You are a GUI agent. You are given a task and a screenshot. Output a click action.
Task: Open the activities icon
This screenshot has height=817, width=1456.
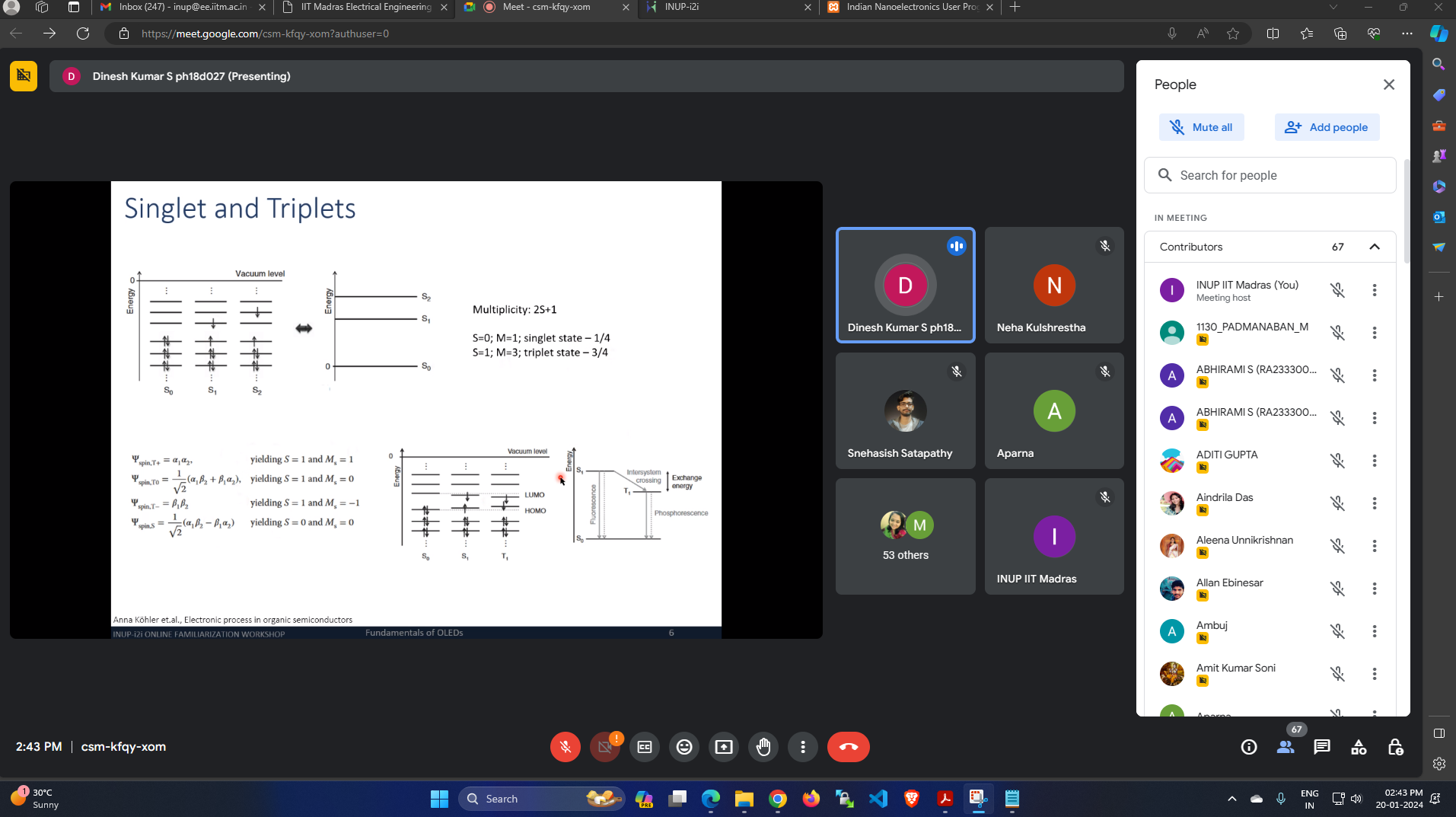click(1358, 747)
